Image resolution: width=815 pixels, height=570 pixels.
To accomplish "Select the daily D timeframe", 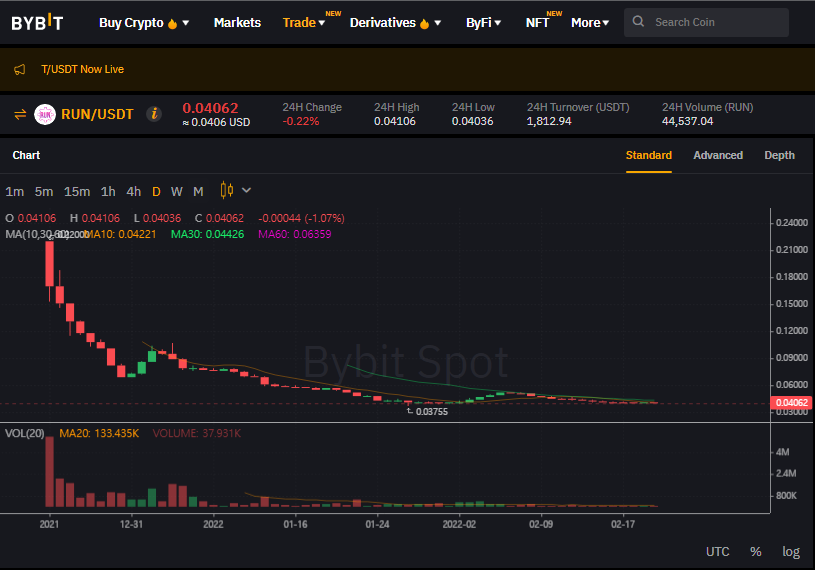I will point(156,192).
